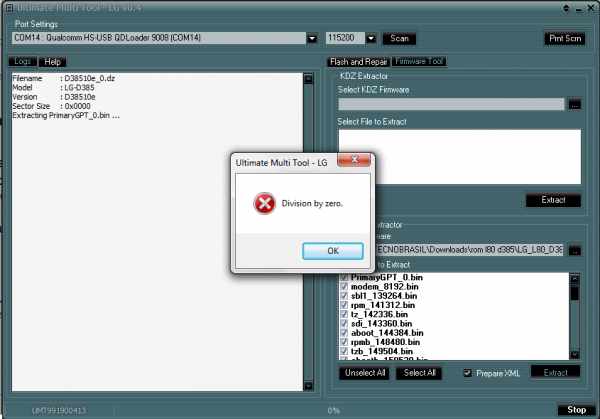Switch to the Help tab

click(x=52, y=62)
